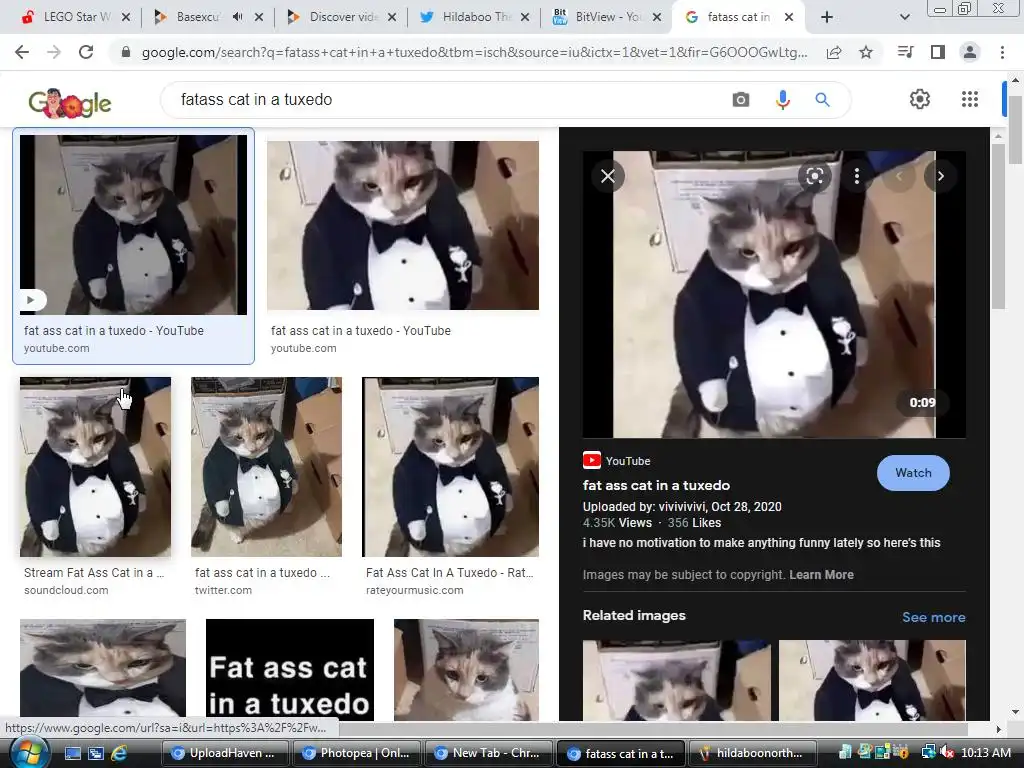Click See more related images

pyautogui.click(x=933, y=617)
